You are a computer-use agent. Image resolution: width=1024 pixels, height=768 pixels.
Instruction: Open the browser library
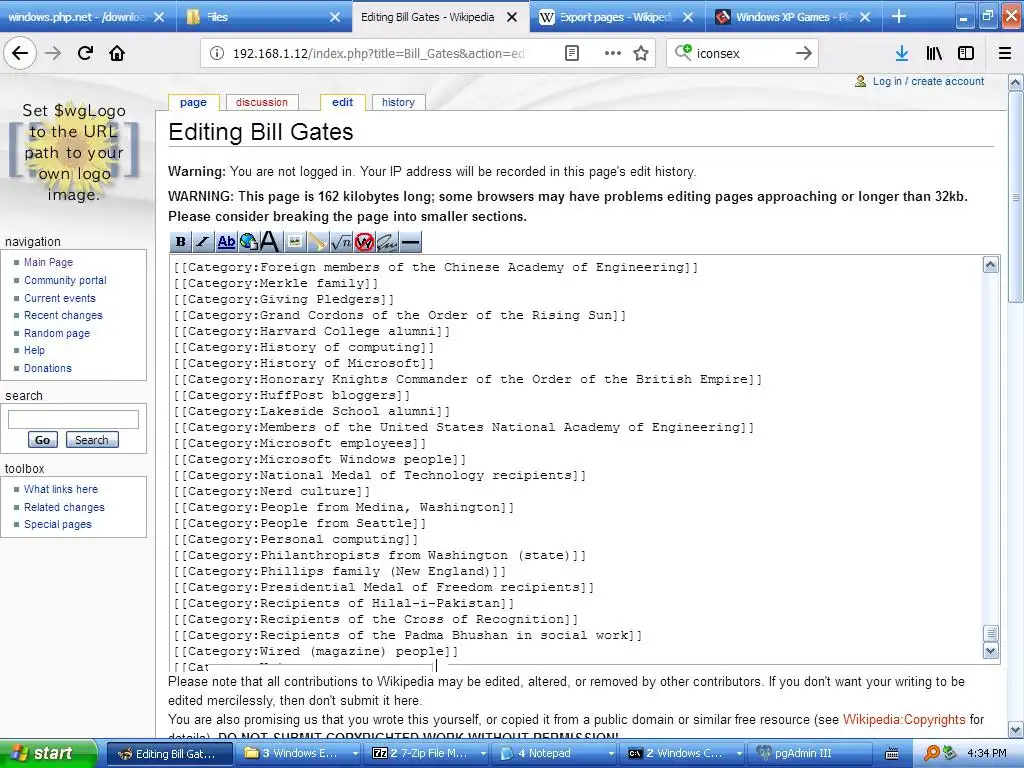934,53
